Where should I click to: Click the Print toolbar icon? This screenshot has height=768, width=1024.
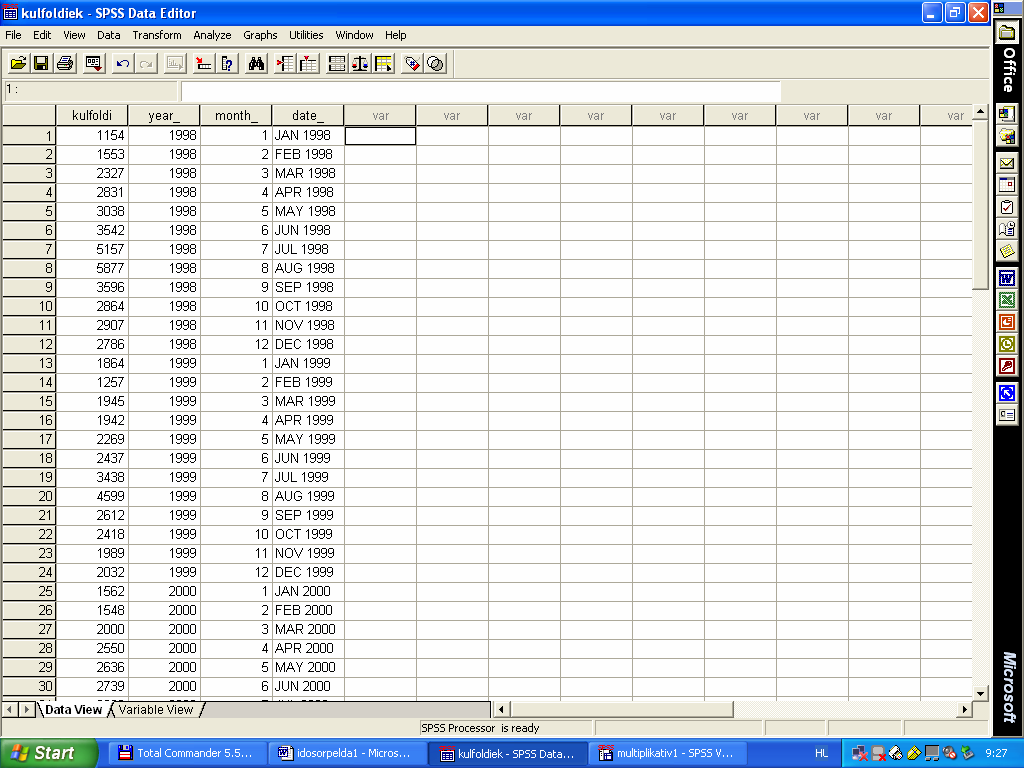pos(65,63)
